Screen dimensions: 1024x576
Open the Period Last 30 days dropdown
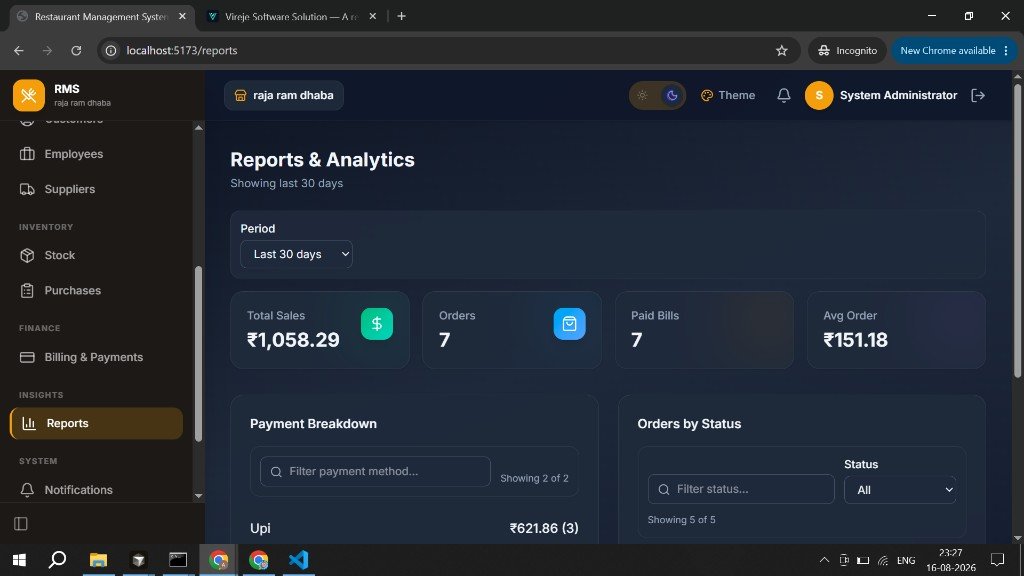[x=296, y=254]
